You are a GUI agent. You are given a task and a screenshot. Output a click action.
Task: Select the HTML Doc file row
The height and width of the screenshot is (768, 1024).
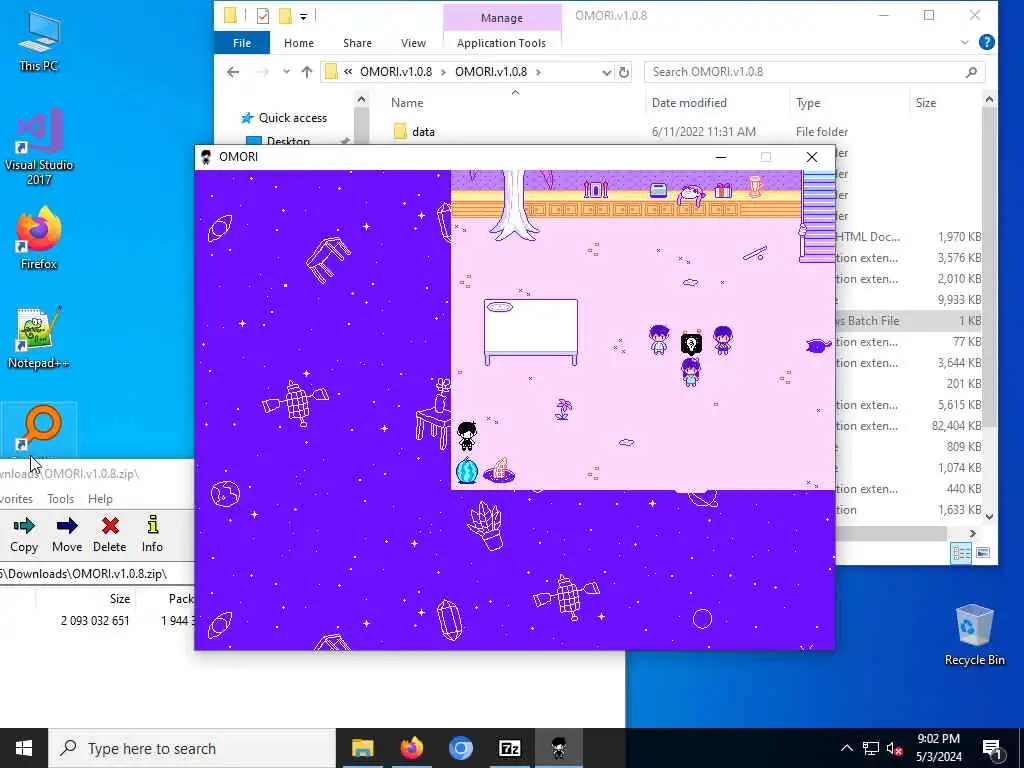pyautogui.click(x=908, y=237)
